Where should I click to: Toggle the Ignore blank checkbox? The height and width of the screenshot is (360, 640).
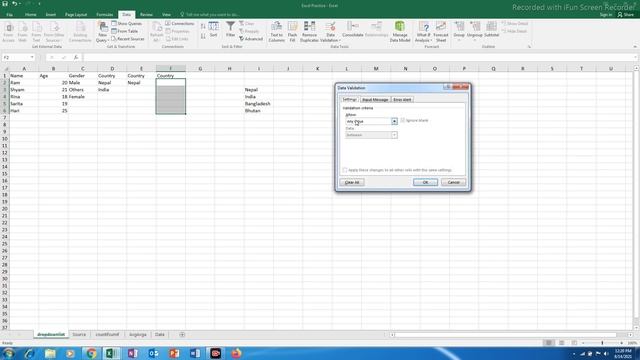coord(402,120)
